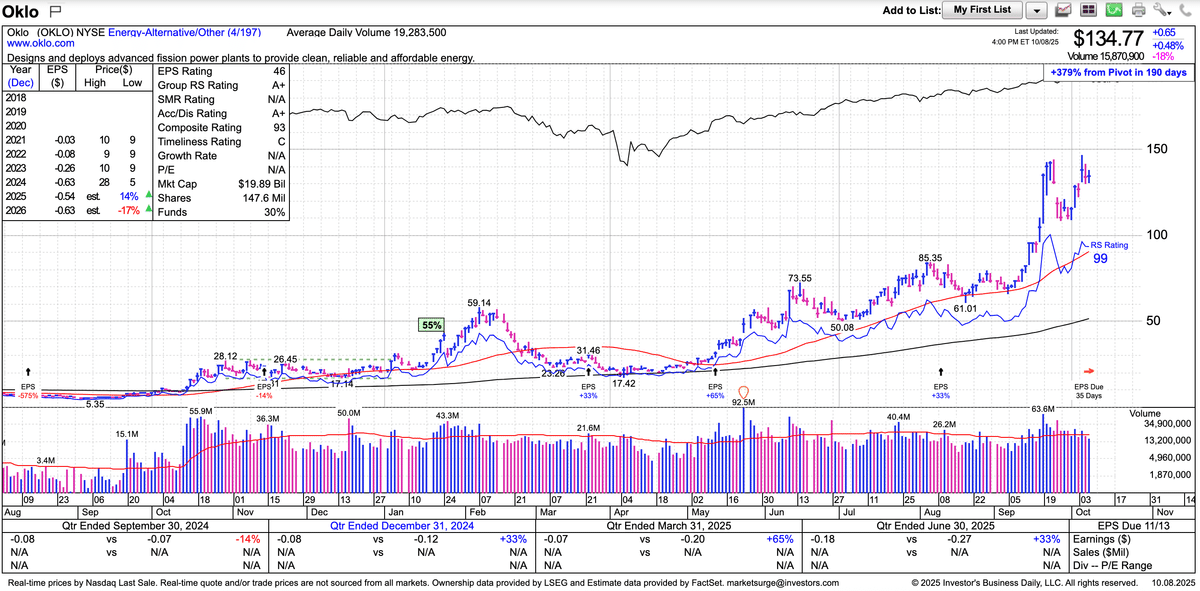Click the EPS +65% marker arrow on chart
The height and width of the screenshot is (591, 1200).
[x=715, y=370]
